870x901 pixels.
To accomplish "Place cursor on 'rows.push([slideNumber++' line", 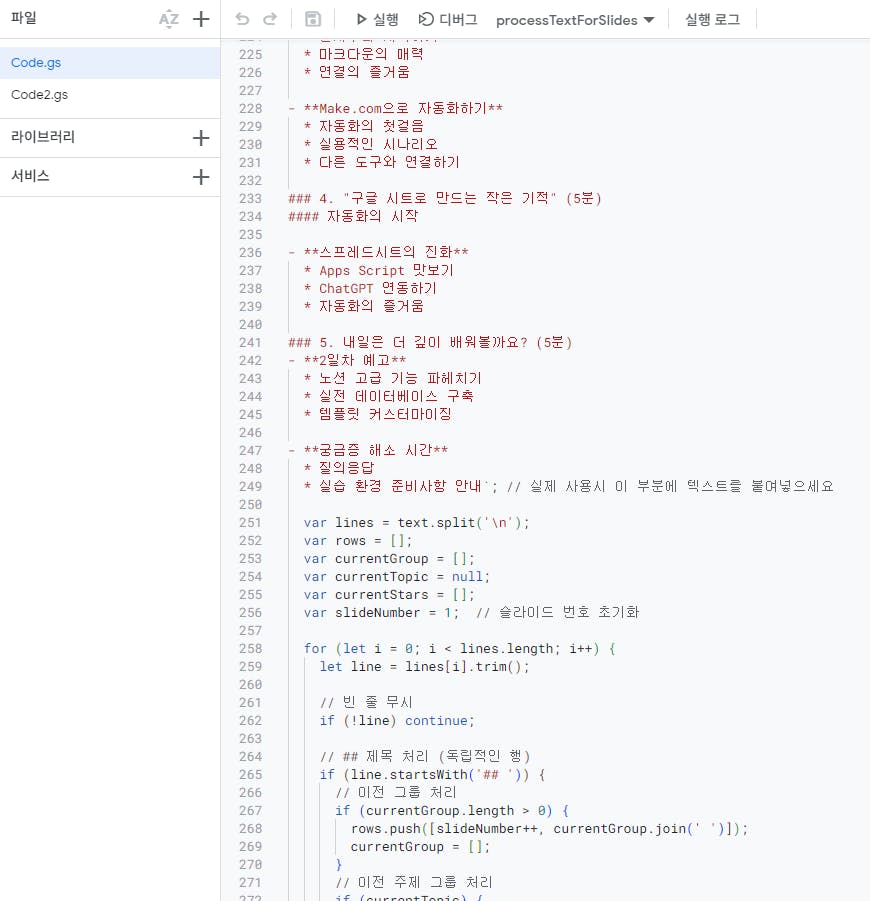I will point(549,829).
